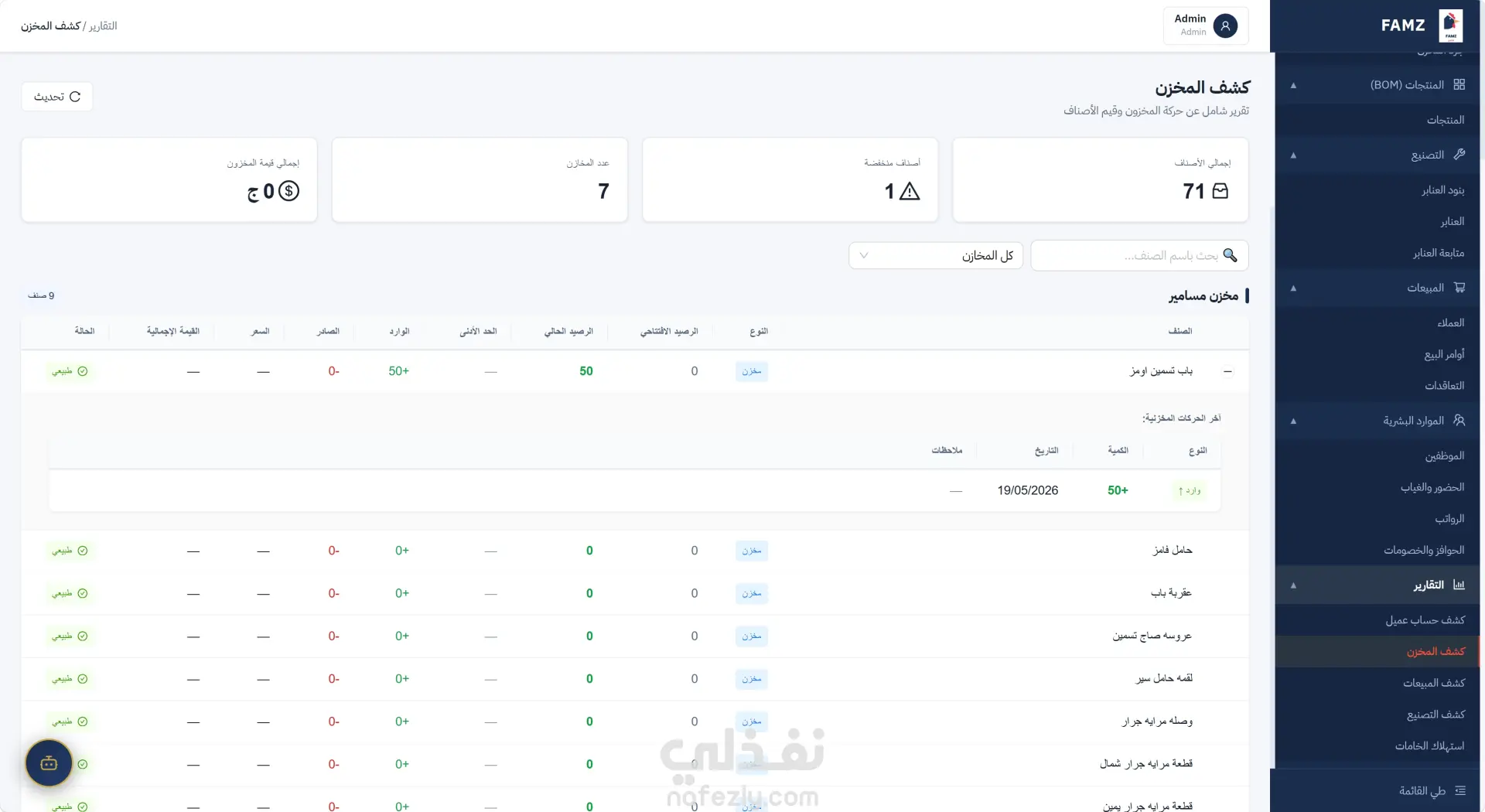This screenshot has height=812, width=1485.
Task: Click the dollar coin icon in stock value card
Action: pyautogui.click(x=288, y=191)
